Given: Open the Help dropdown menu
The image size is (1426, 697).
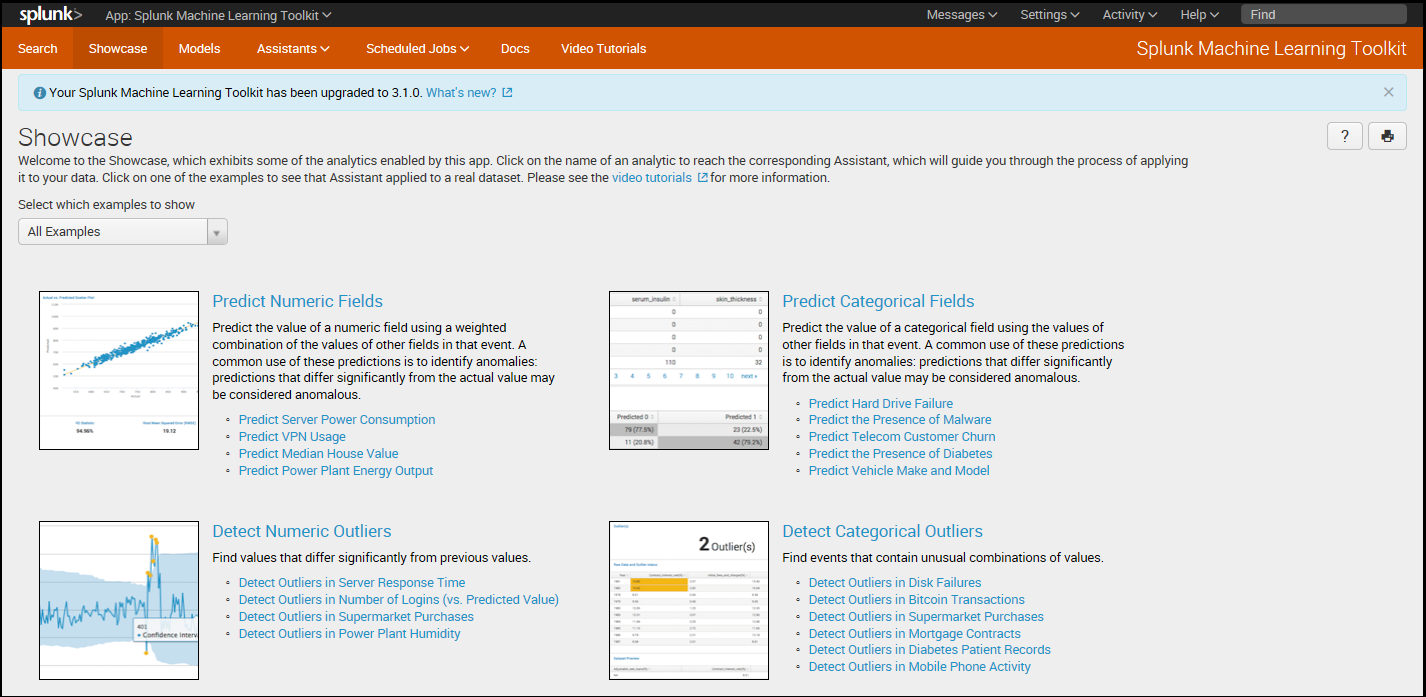Looking at the screenshot, I should click(1200, 15).
